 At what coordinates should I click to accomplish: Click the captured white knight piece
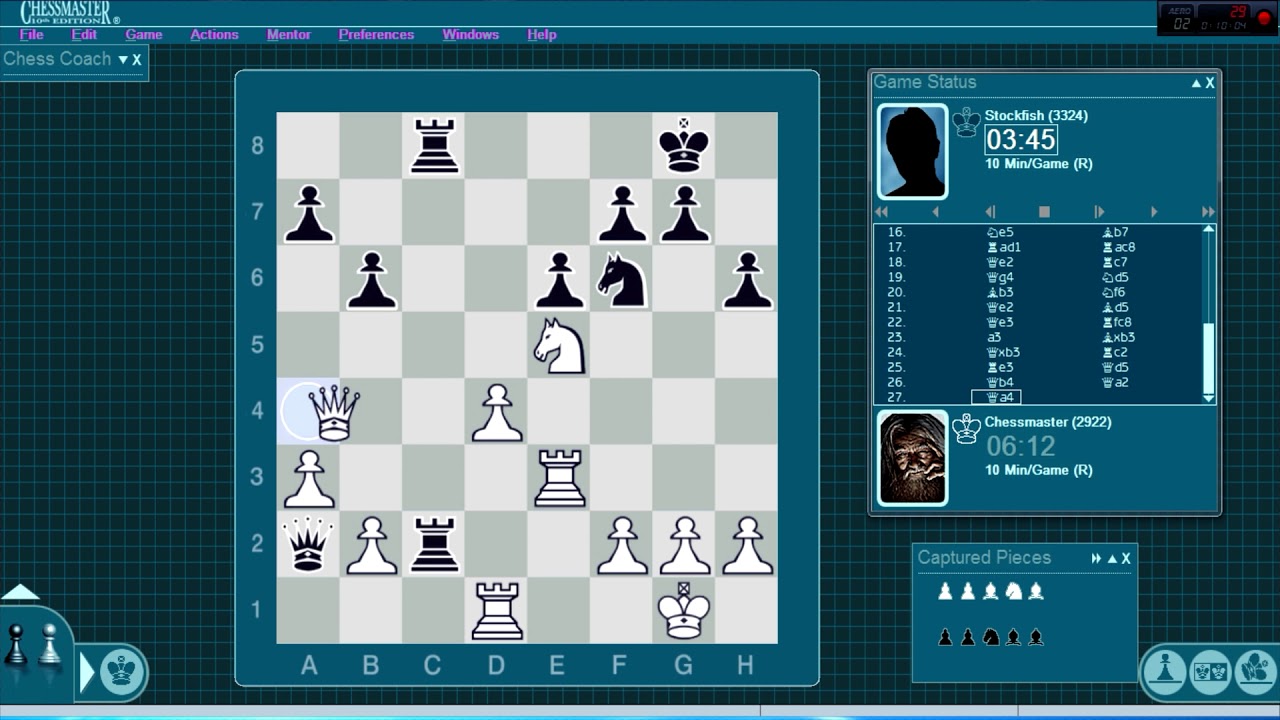click(1013, 591)
